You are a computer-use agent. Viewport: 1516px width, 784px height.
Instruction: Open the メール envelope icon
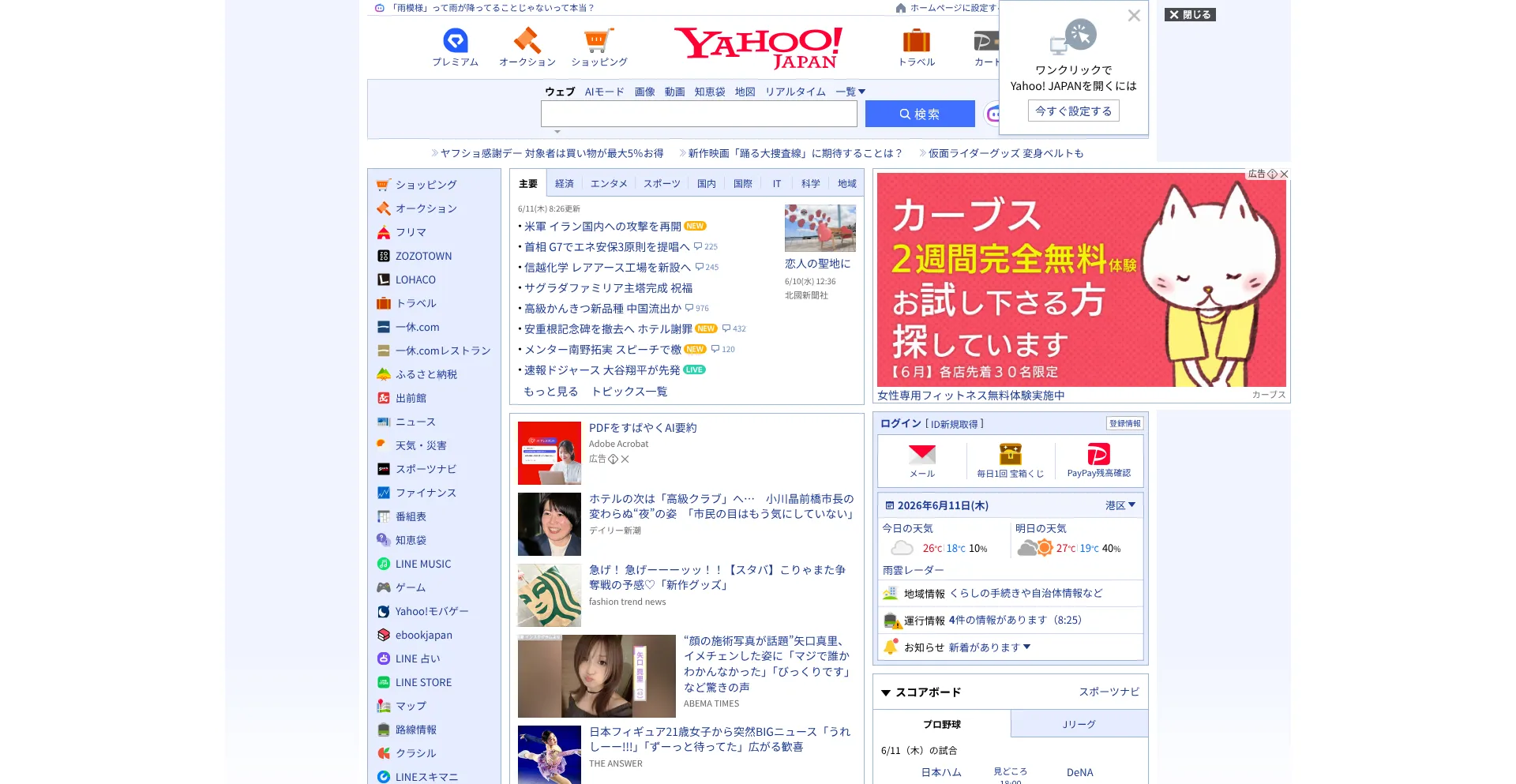point(921,454)
